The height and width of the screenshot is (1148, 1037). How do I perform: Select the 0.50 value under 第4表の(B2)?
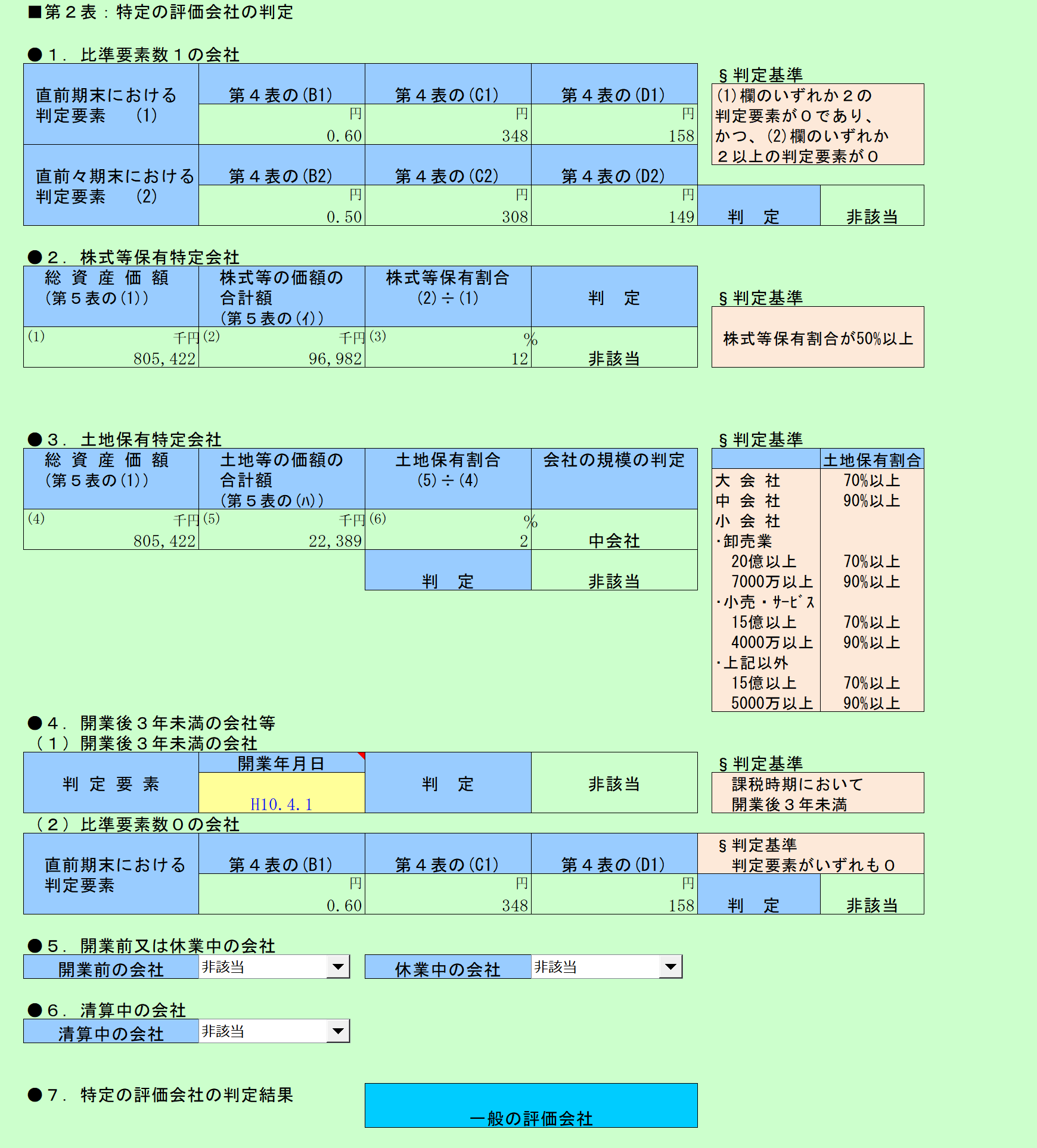[x=281, y=206]
